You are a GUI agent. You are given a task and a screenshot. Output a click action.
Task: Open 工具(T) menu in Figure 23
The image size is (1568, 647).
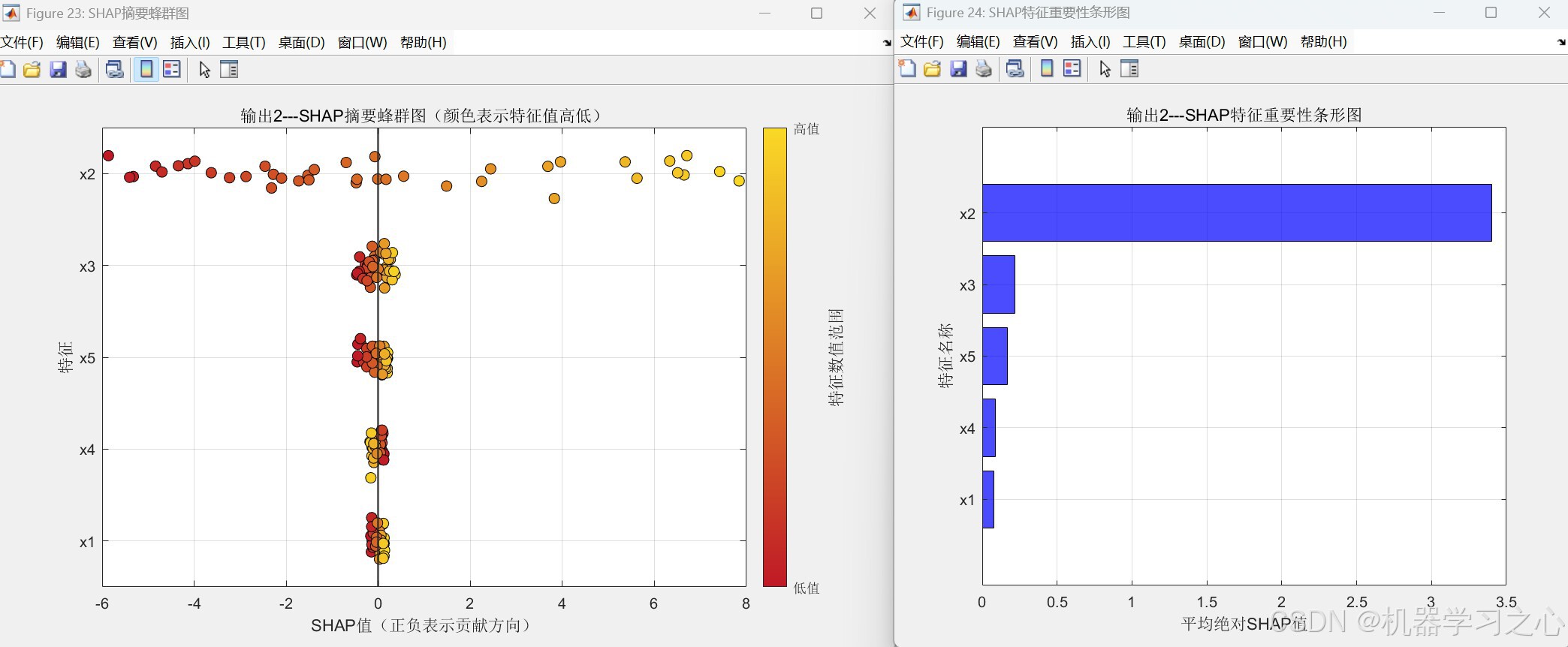244,43
